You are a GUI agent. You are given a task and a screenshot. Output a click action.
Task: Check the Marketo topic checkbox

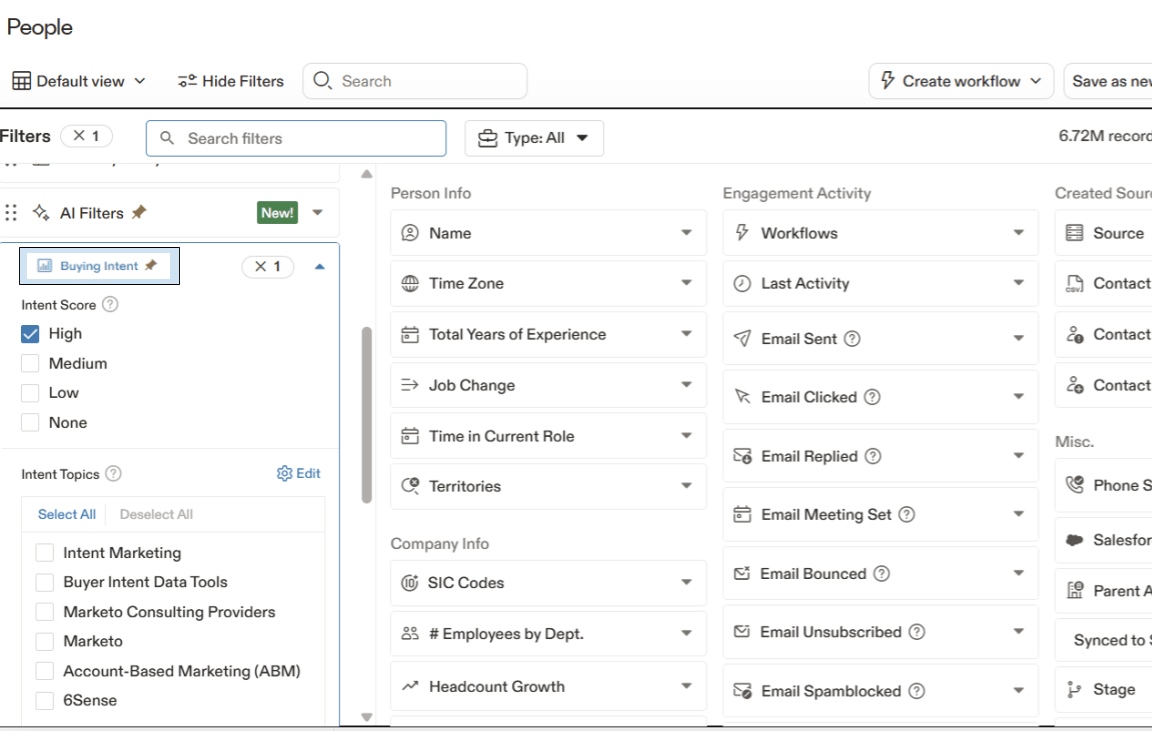(x=45, y=641)
